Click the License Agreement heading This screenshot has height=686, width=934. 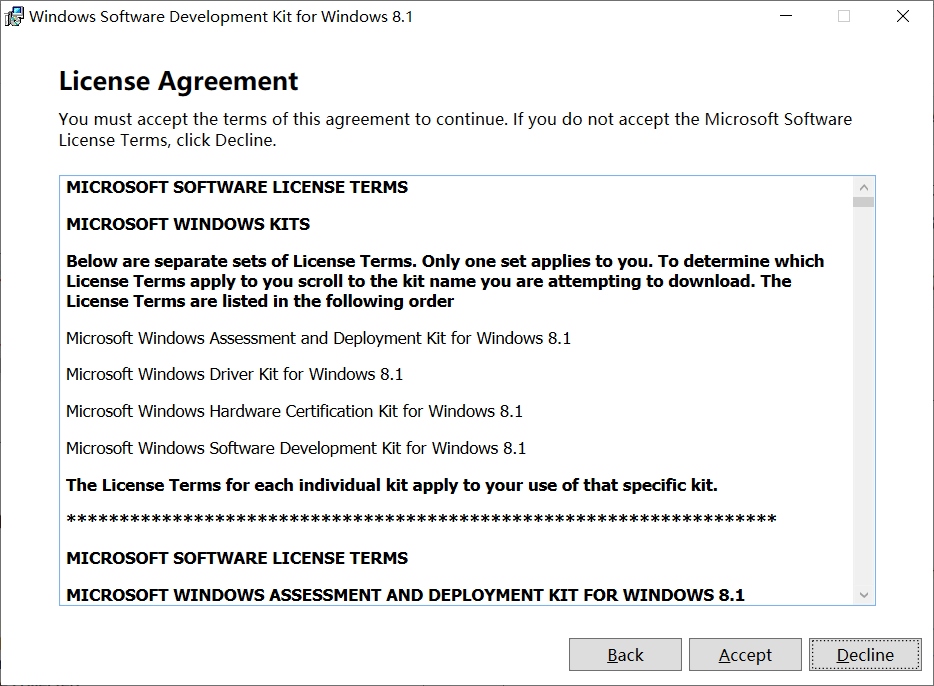(x=179, y=81)
